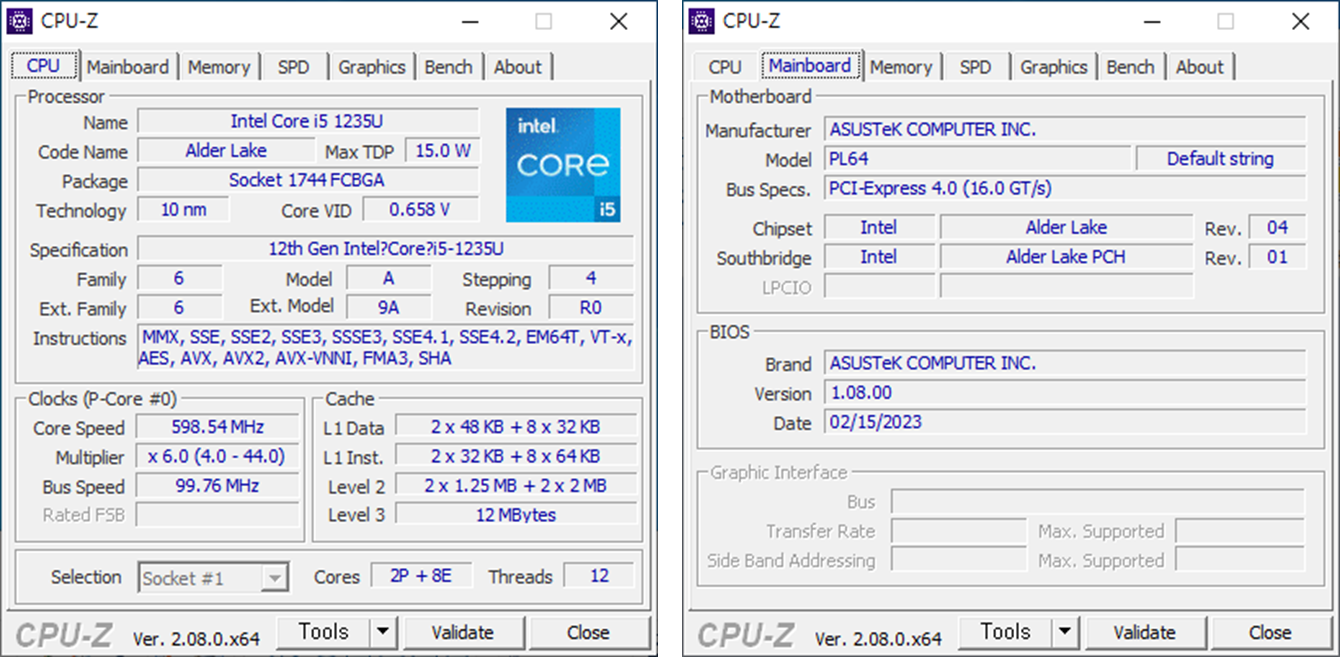
Task: Switch to the Bench tab in the right window
Action: pyautogui.click(x=1131, y=67)
